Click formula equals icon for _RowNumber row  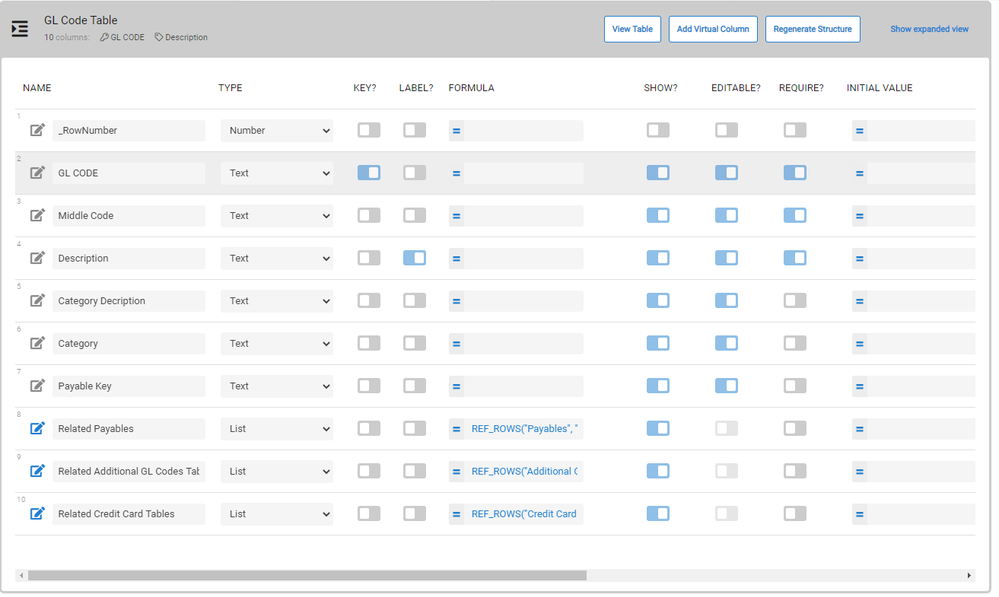456,131
